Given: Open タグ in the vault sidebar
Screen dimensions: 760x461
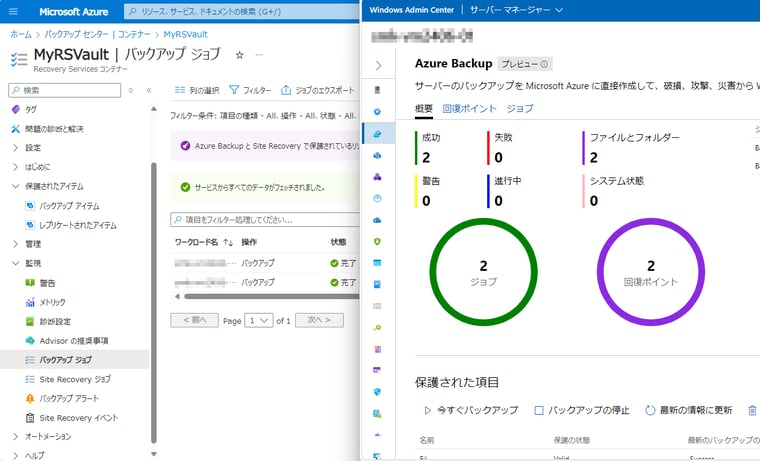Looking at the screenshot, I should (31, 110).
